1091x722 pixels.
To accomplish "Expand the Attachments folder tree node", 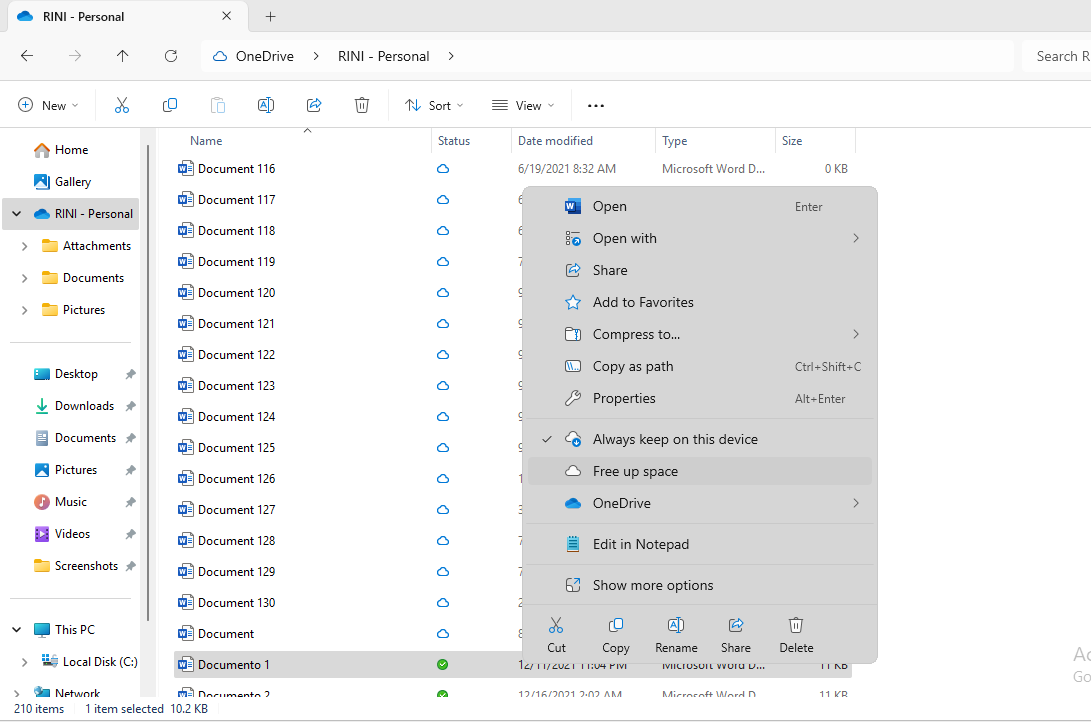I will point(25,246).
